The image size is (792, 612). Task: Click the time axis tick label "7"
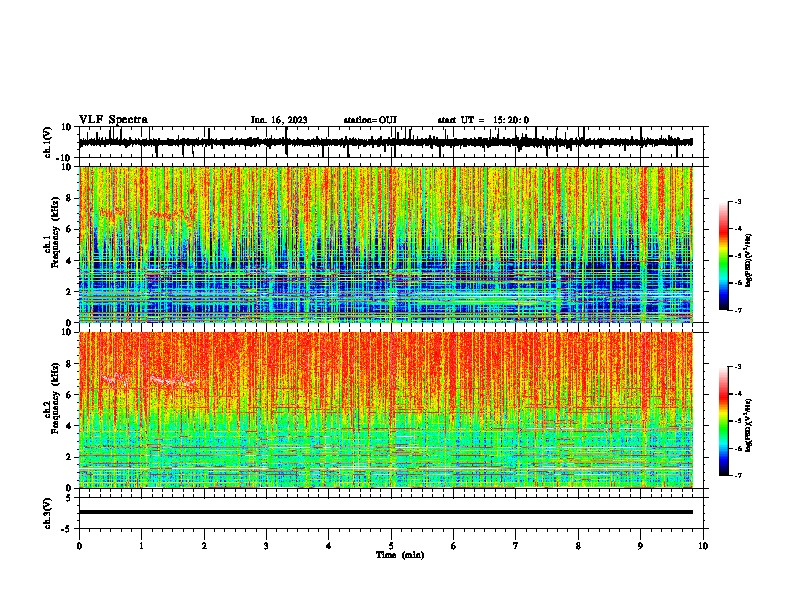pos(516,546)
